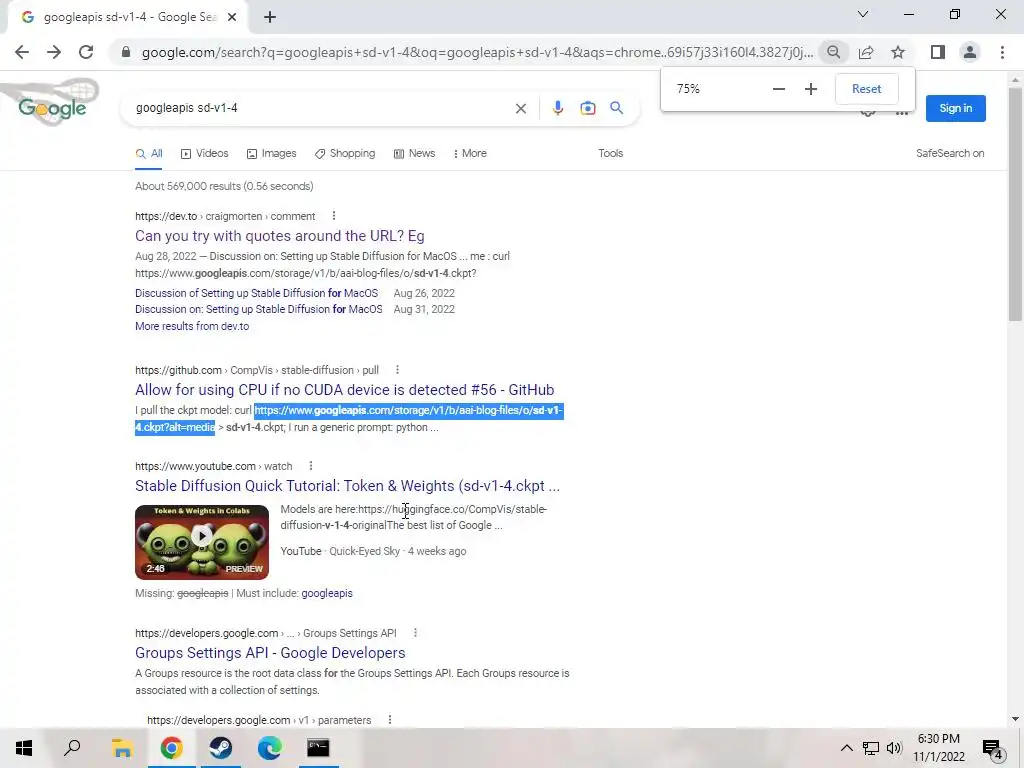
Task: Open the search Tools options
Action: click(611, 153)
